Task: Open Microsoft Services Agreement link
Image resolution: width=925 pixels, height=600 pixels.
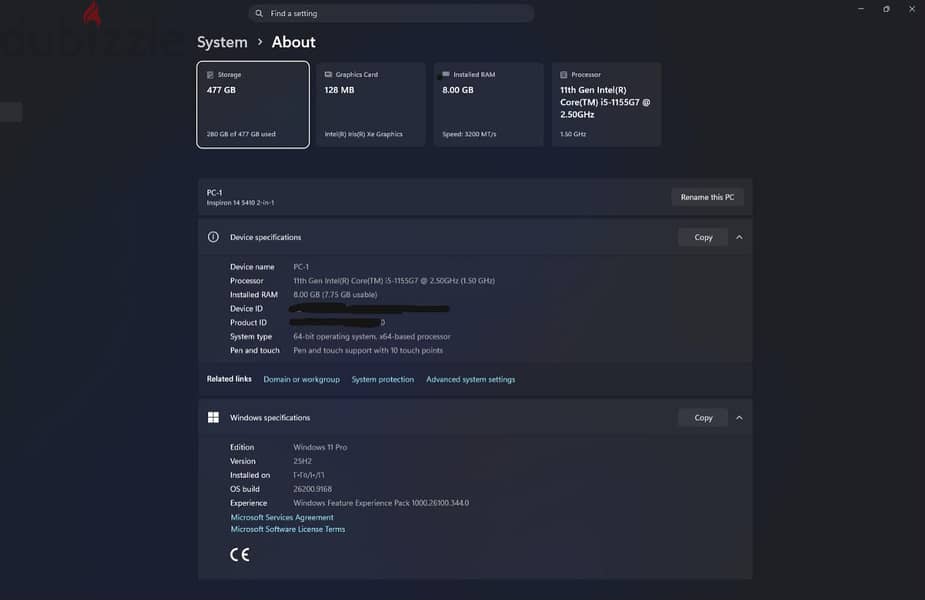Action: pos(282,517)
